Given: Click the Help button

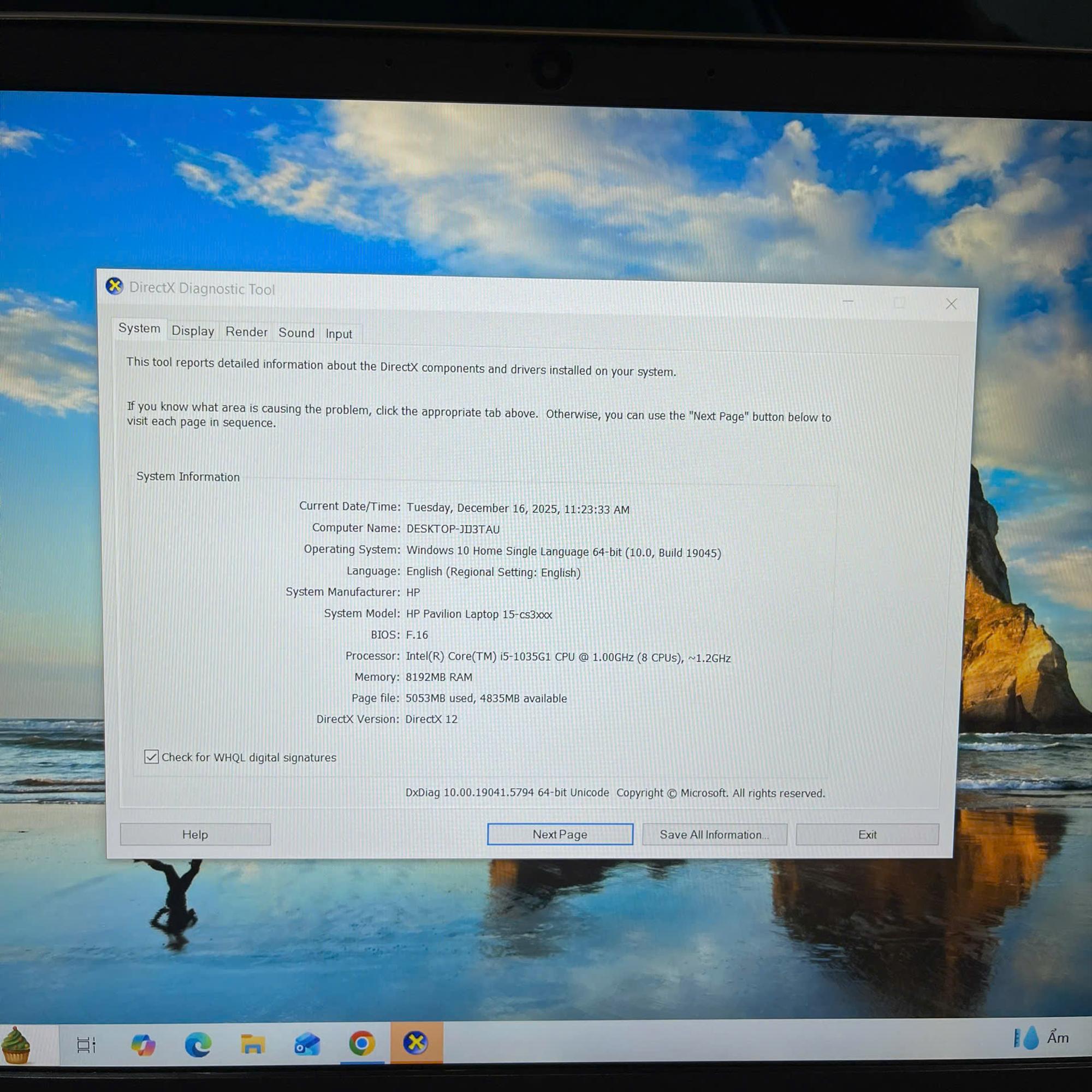Looking at the screenshot, I should point(195,835).
